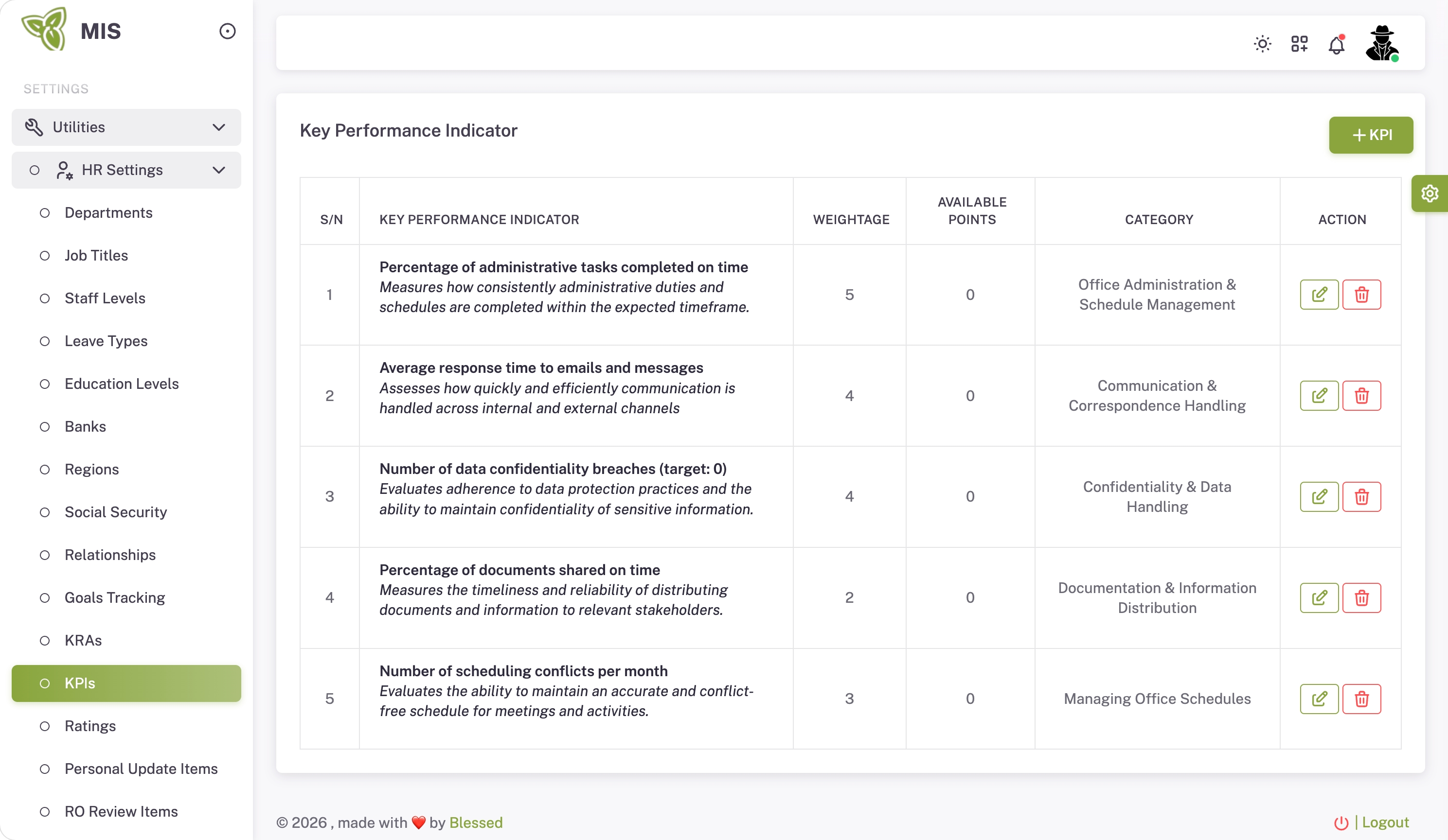Delete the documents shared on time KPI
The image size is (1448, 840).
(1361, 598)
